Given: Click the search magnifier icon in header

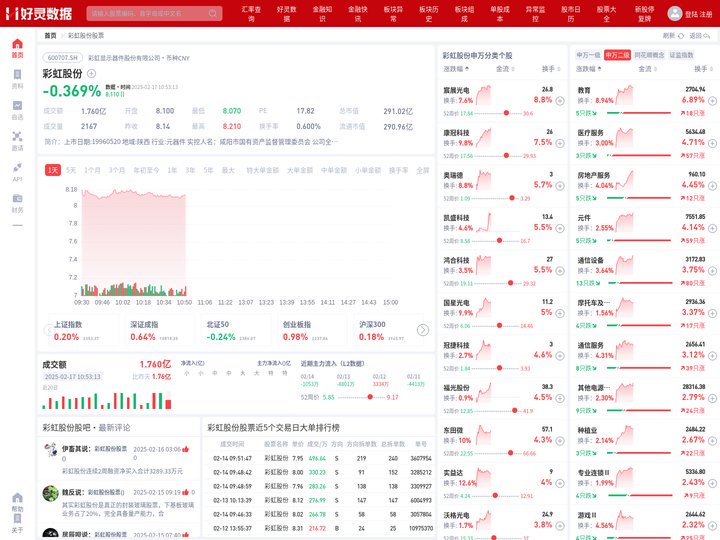Looking at the screenshot, I should point(213,13).
